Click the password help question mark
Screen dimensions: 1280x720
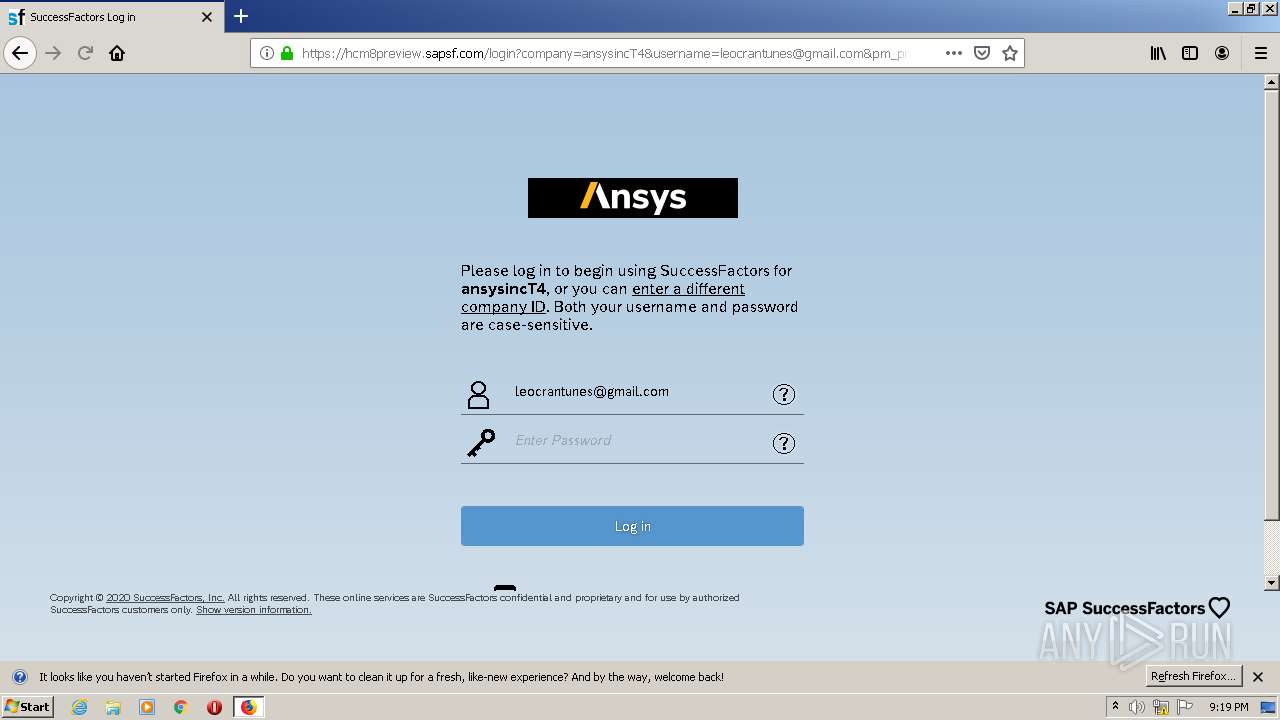(x=784, y=443)
